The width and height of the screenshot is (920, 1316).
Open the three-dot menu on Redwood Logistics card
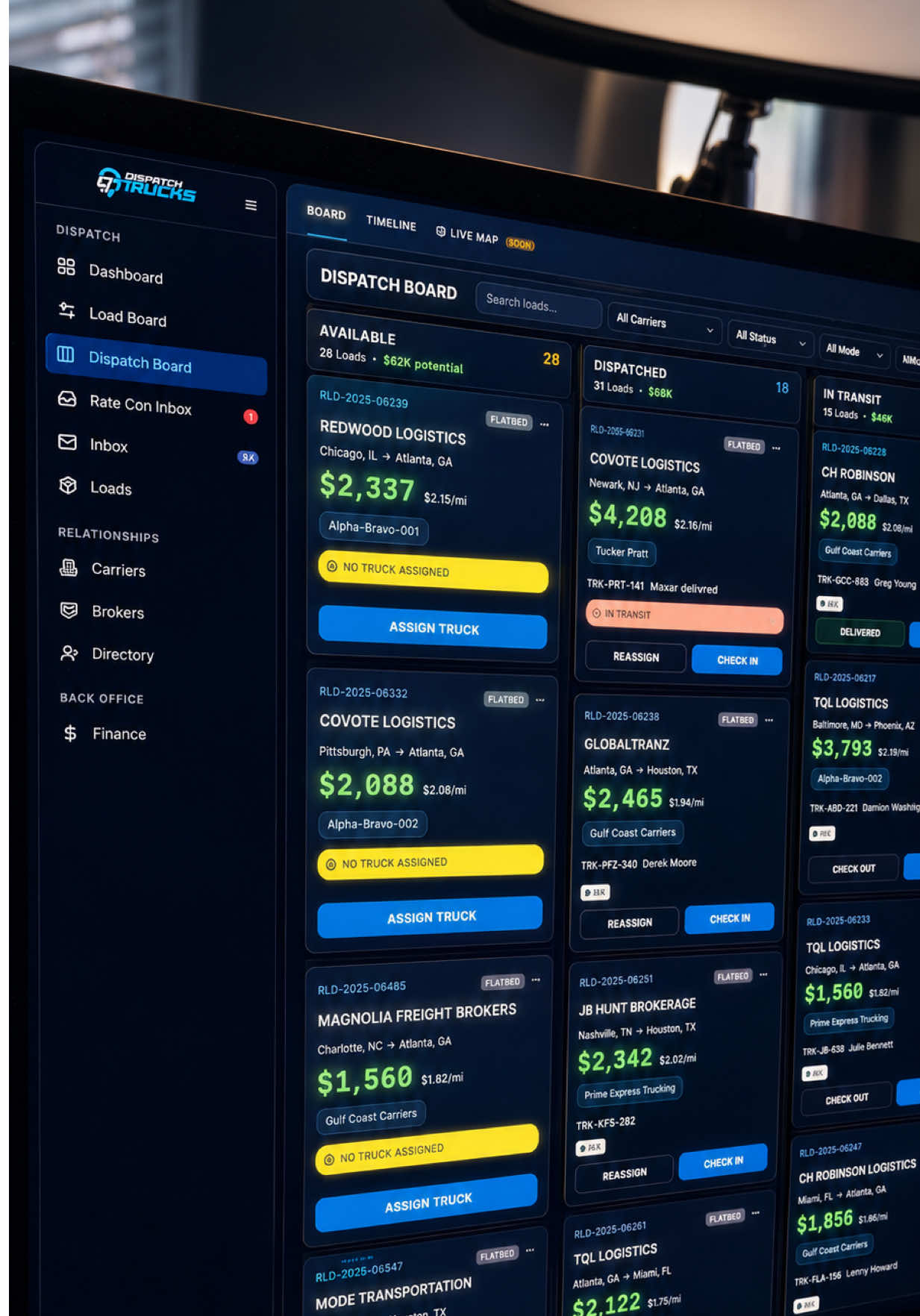click(x=545, y=424)
